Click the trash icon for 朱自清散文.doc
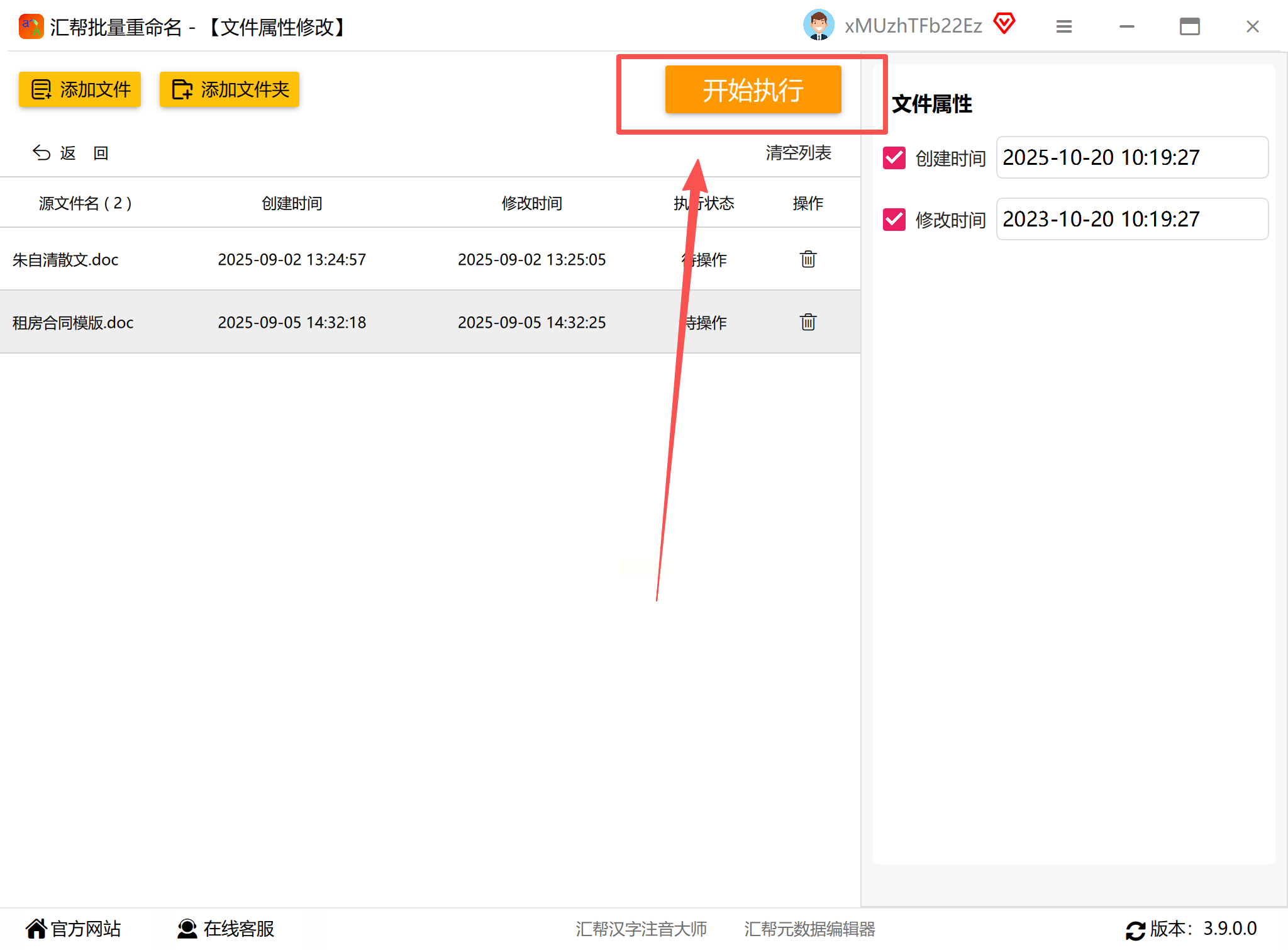The width and height of the screenshot is (1288, 950). click(x=808, y=259)
